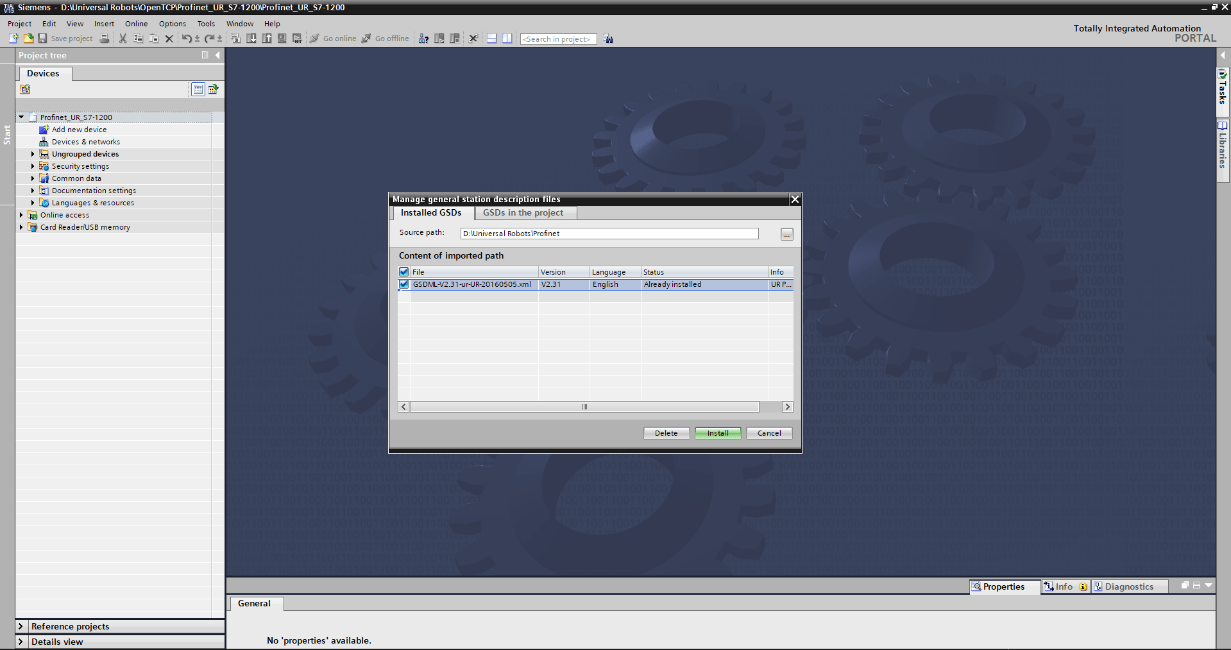Click the Version column header
The image size is (1231, 650).
(564, 272)
